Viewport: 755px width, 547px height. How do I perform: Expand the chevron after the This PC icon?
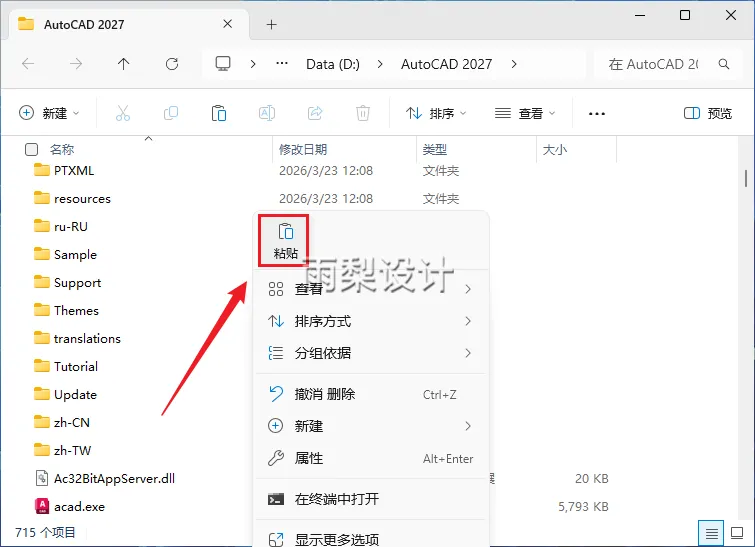tap(253, 64)
